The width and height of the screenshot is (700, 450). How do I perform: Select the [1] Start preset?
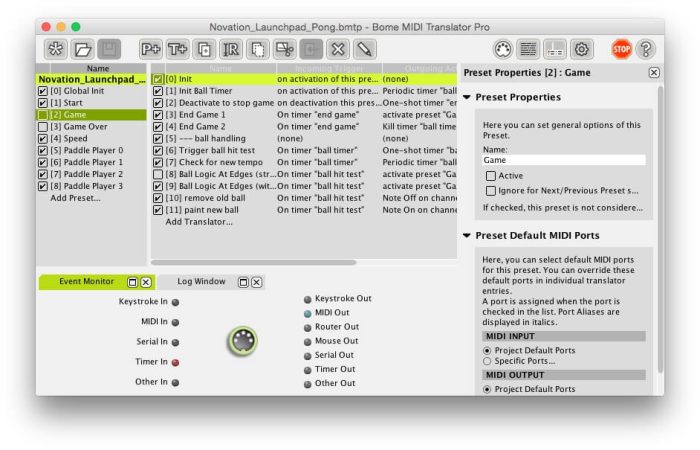(x=91, y=103)
